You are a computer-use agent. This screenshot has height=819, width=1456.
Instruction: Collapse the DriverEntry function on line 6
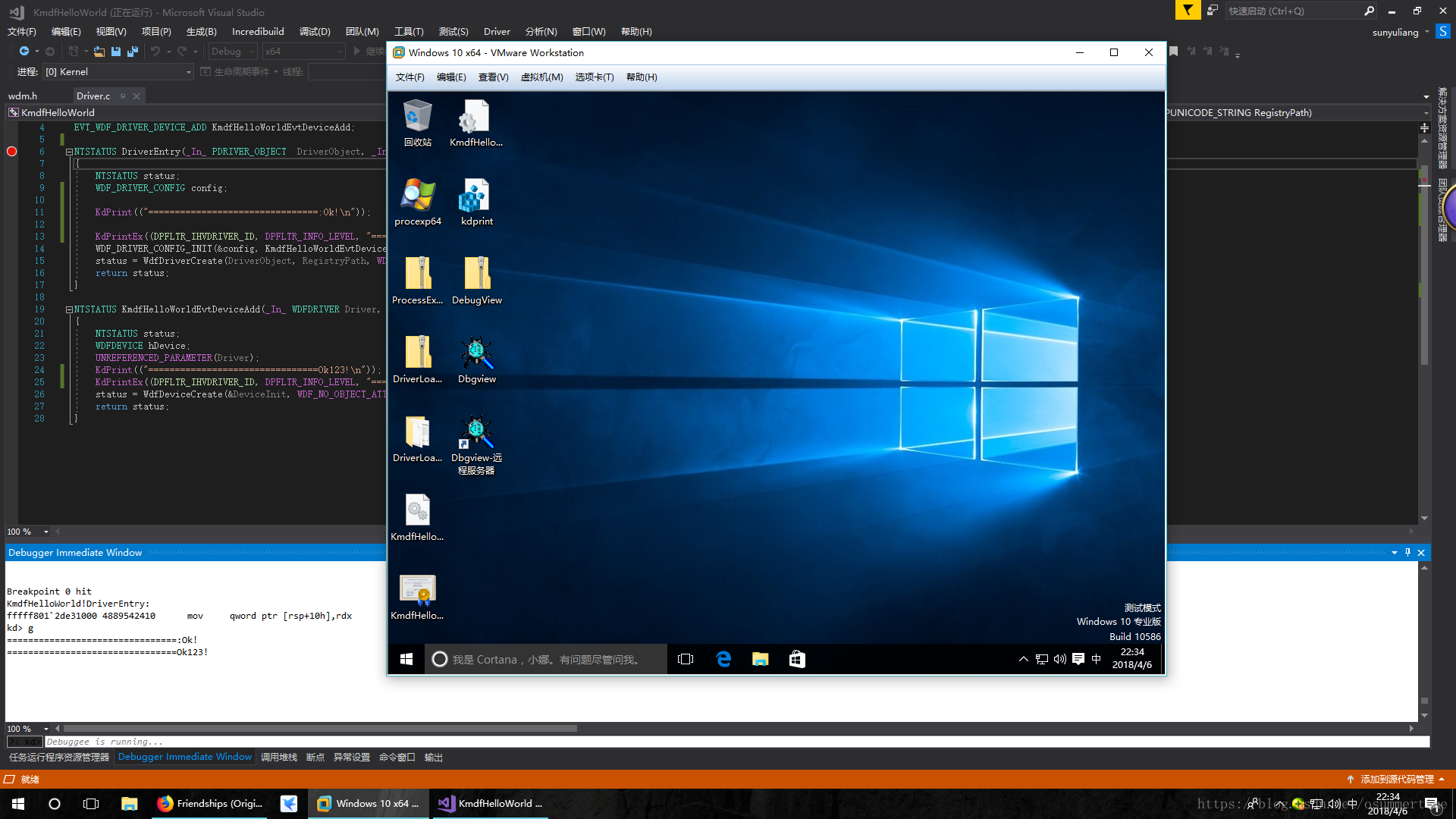pyautogui.click(x=69, y=152)
